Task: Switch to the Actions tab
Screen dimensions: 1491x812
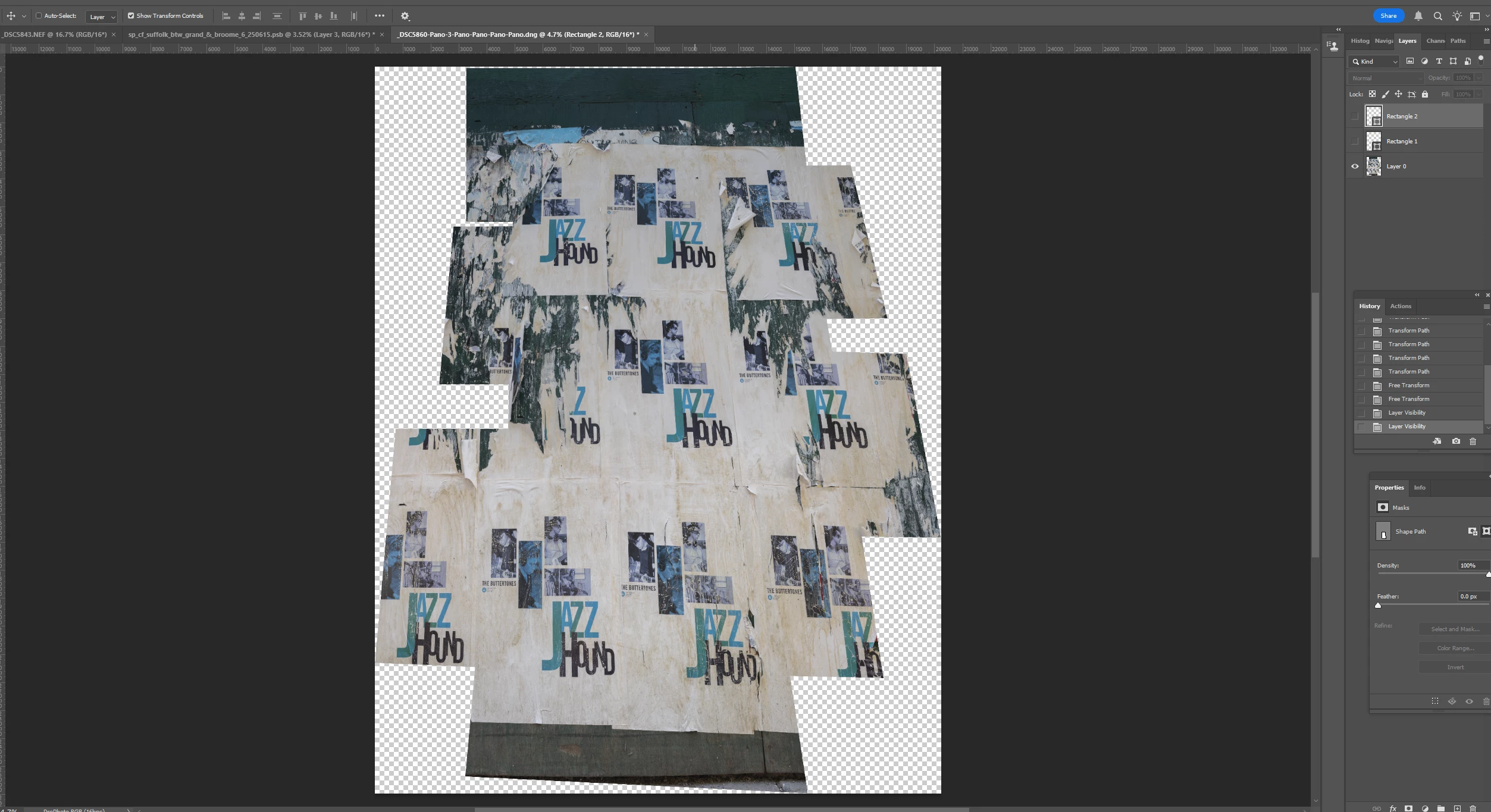Action: 1400,306
